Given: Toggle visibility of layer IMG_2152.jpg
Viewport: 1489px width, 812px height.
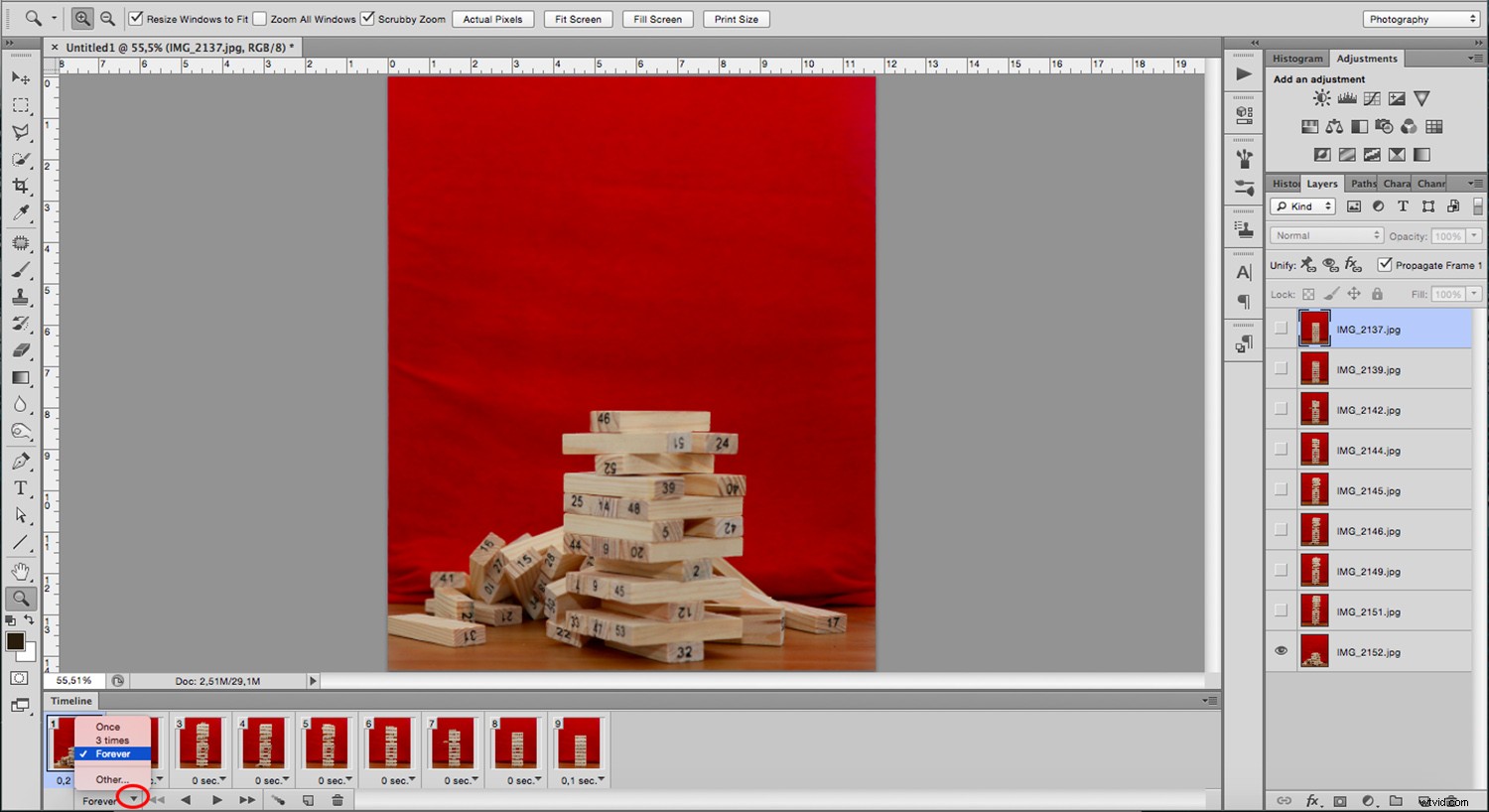Looking at the screenshot, I should pos(1281,650).
